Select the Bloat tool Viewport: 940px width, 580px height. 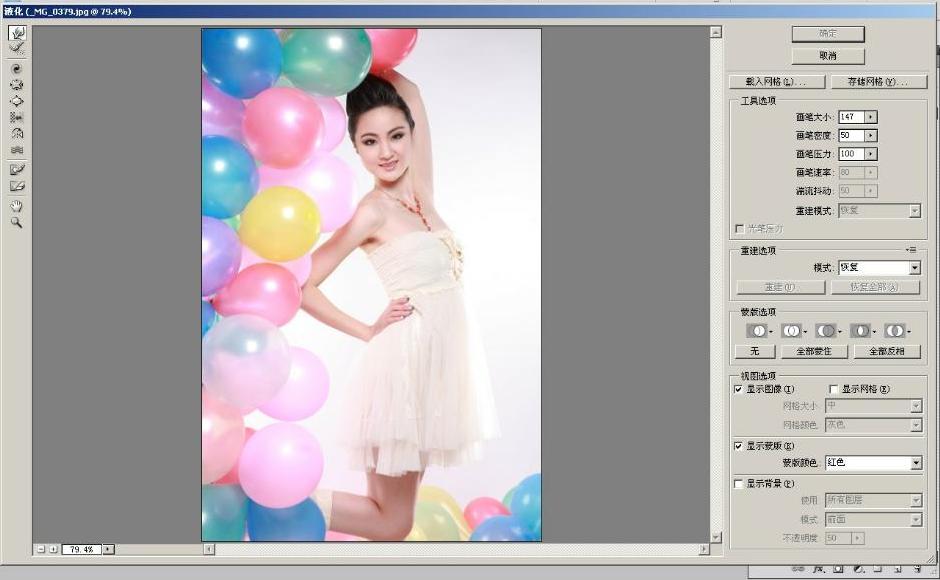(x=17, y=101)
